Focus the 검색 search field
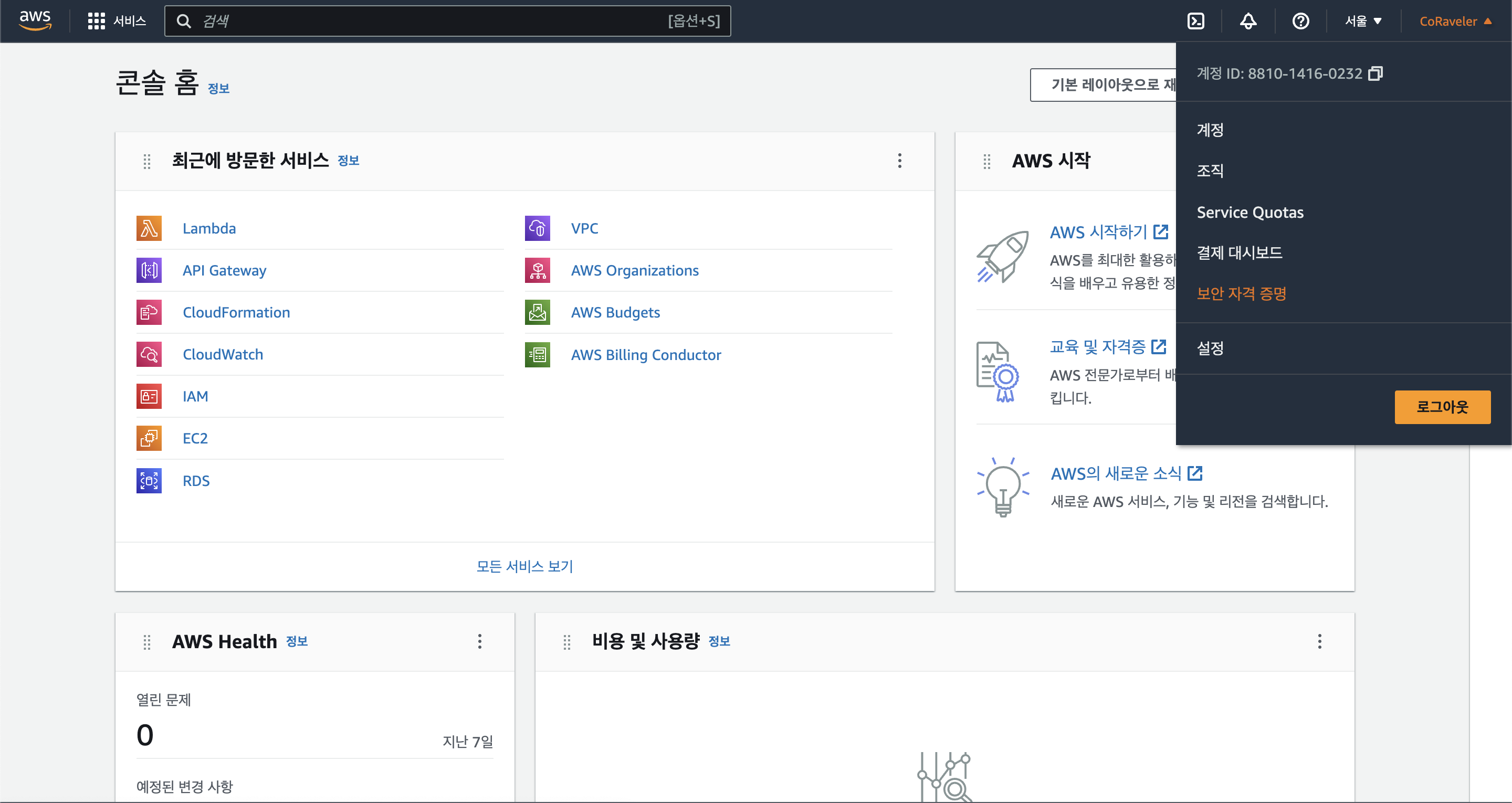 pyautogui.click(x=447, y=21)
